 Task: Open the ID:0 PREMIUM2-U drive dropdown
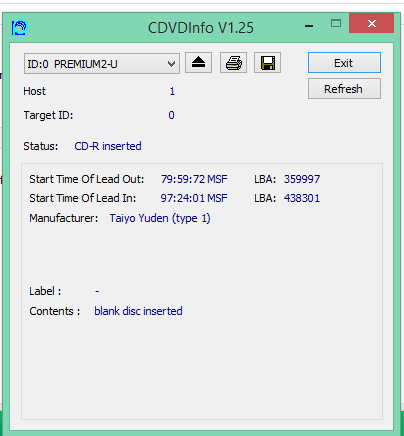102,63
